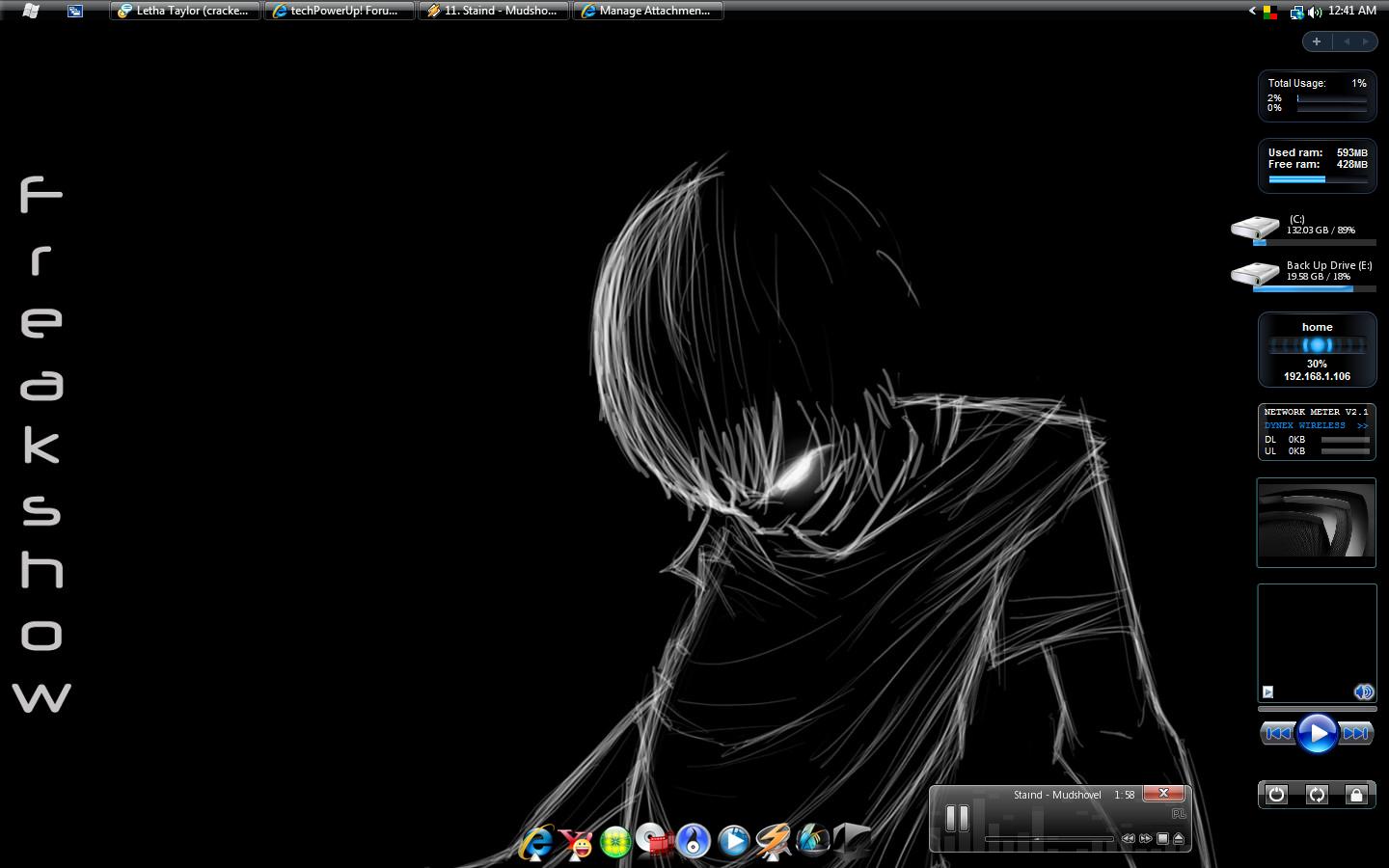Viewport: 1389px width, 868px height.
Task: Add a gadget with sidebar plus button
Action: pyautogui.click(x=1317, y=41)
